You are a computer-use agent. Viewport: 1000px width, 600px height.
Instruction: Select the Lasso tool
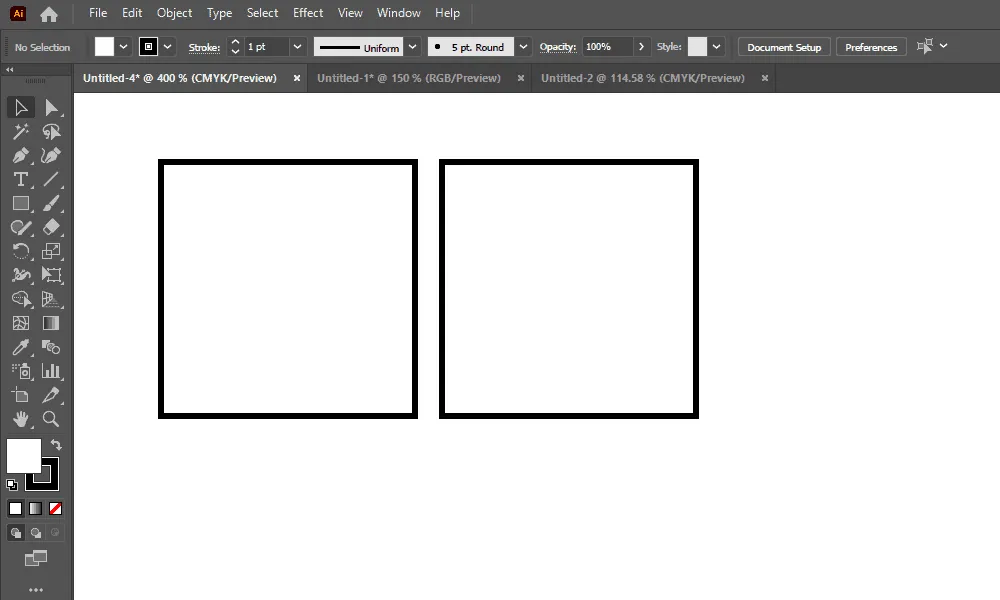click(51, 131)
